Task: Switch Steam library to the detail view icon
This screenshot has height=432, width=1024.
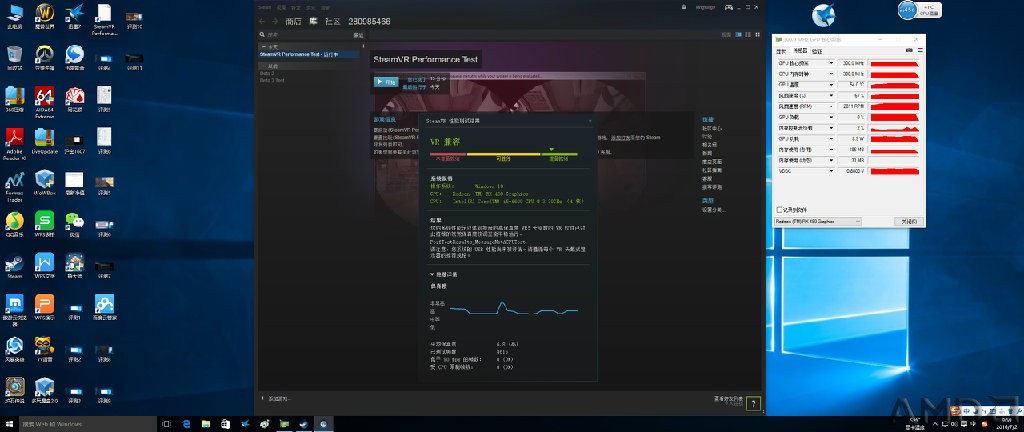Action: 739,34
